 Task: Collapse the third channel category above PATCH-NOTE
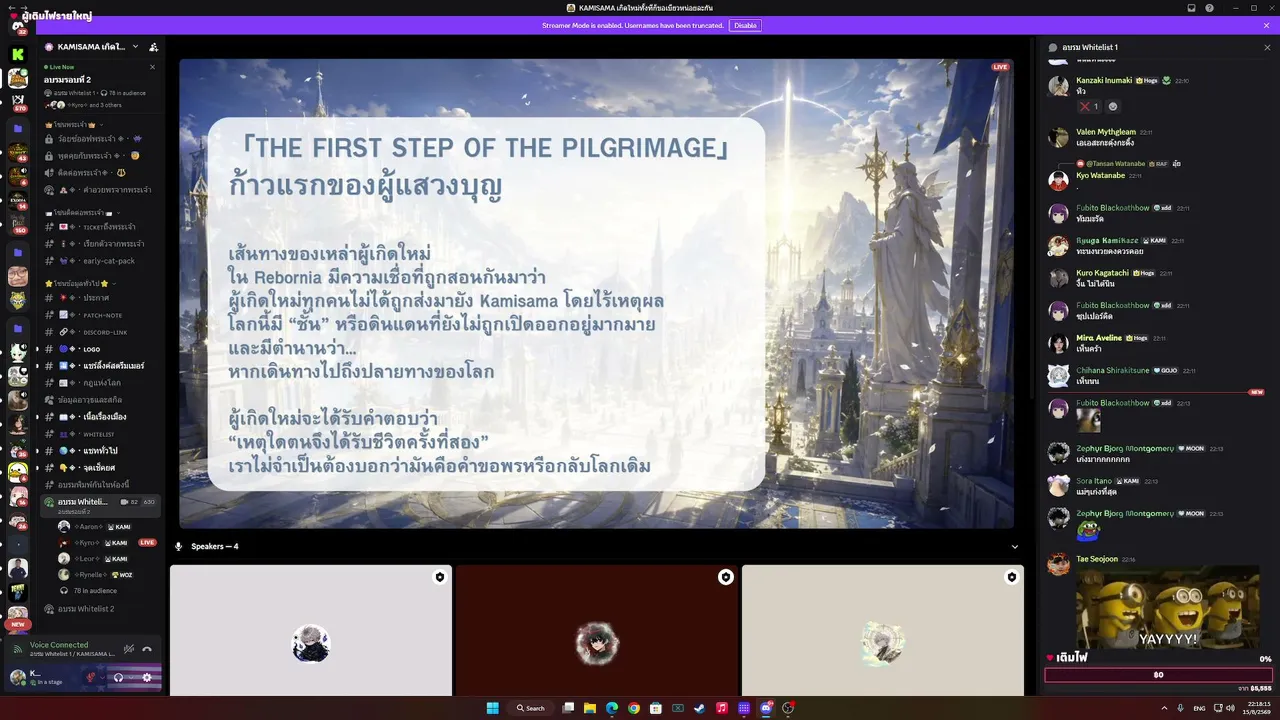[x=82, y=284]
